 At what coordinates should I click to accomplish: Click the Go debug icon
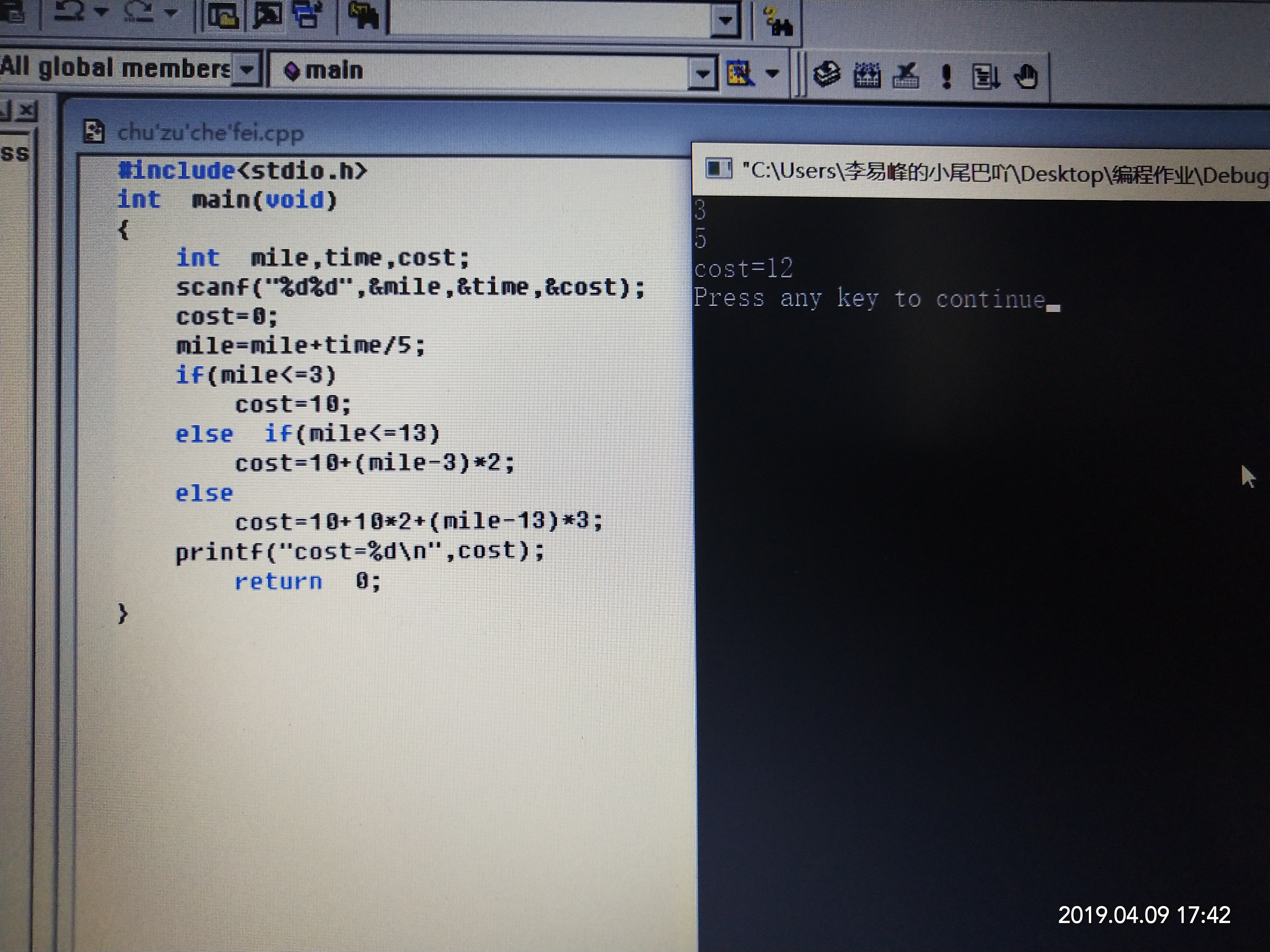tap(985, 77)
